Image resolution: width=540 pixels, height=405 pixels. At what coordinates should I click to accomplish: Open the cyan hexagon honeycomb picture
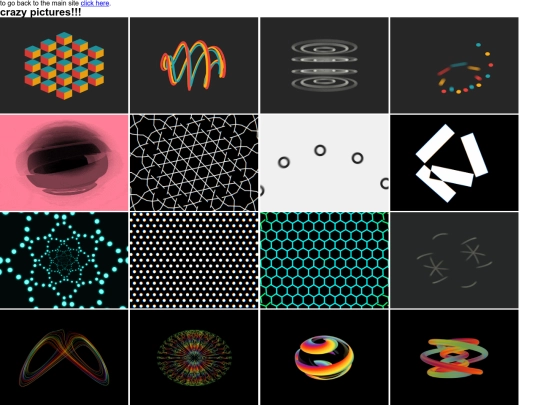(324, 260)
